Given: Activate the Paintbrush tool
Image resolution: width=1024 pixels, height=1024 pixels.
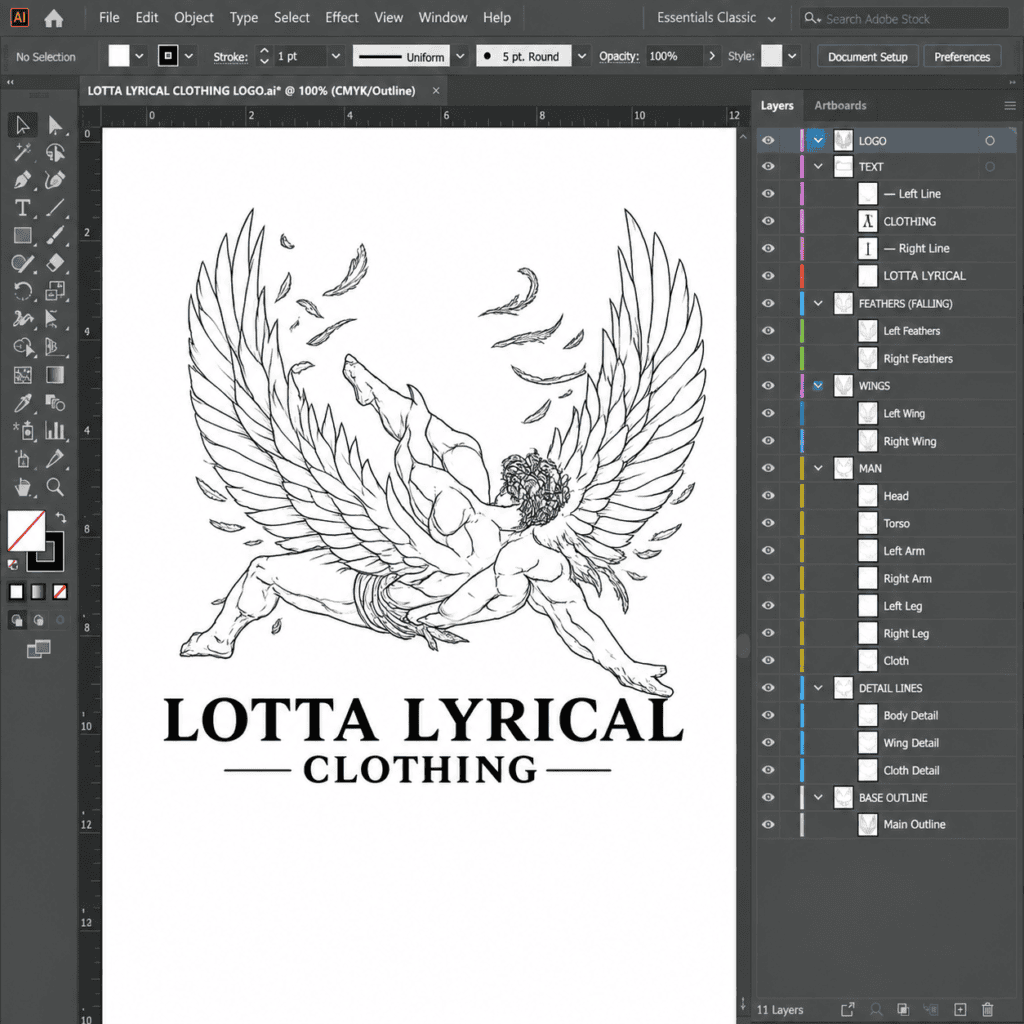Looking at the screenshot, I should (55, 235).
